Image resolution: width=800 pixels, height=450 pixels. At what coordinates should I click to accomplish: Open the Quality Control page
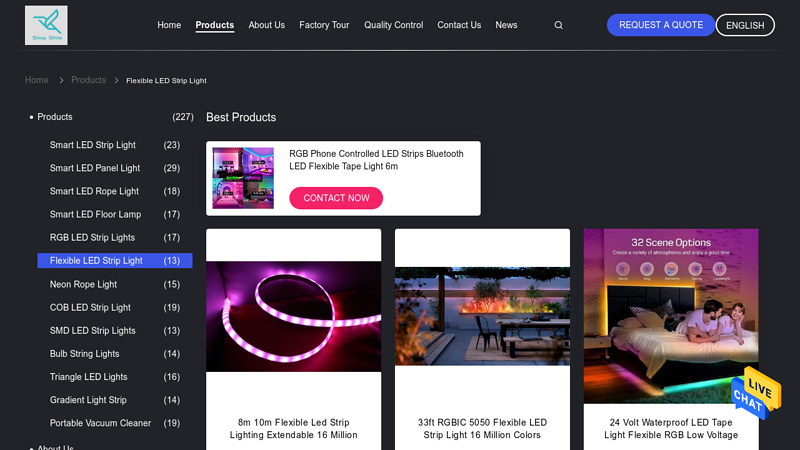[x=393, y=25]
